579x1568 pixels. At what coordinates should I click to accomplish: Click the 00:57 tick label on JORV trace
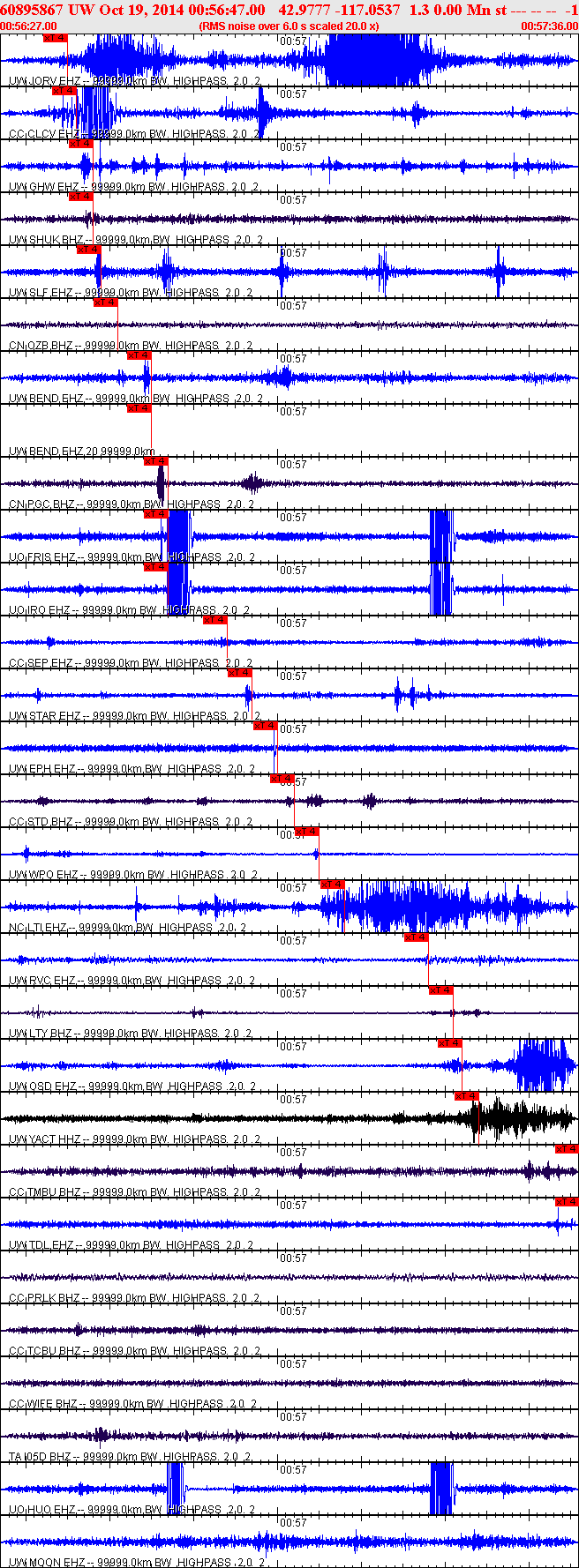pyautogui.click(x=293, y=41)
